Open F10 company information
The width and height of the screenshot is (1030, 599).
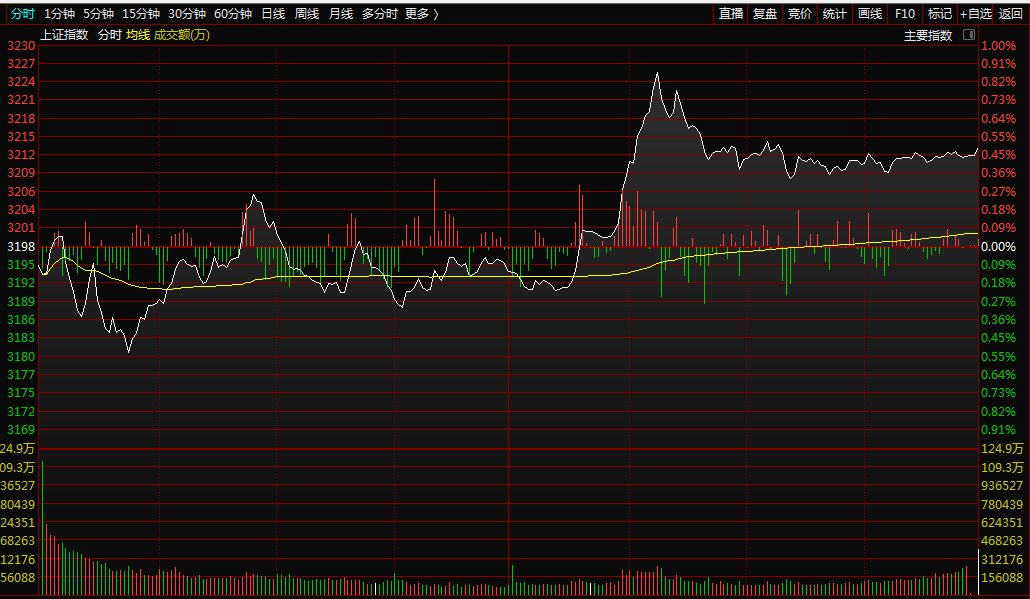point(904,14)
